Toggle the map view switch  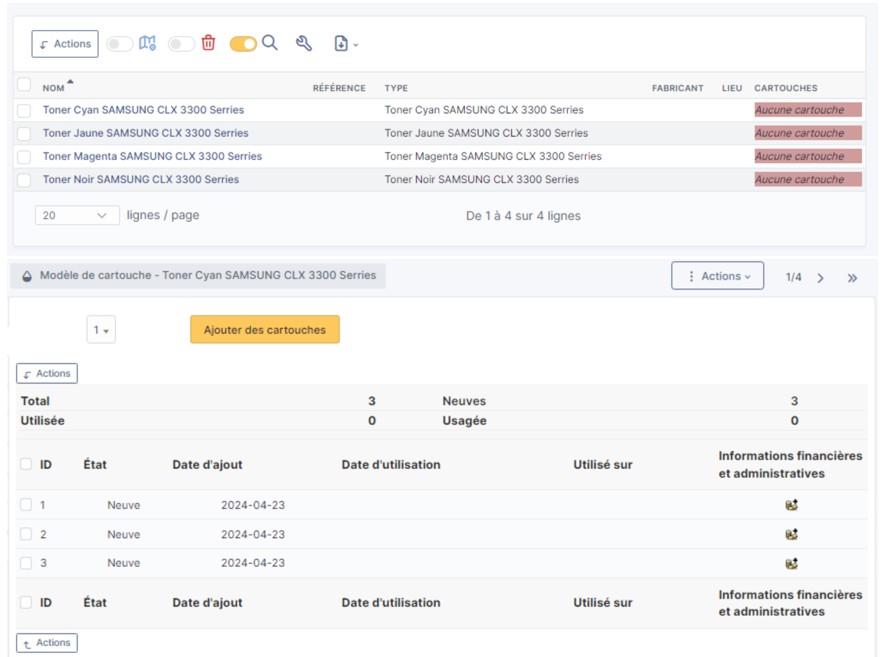(x=120, y=44)
